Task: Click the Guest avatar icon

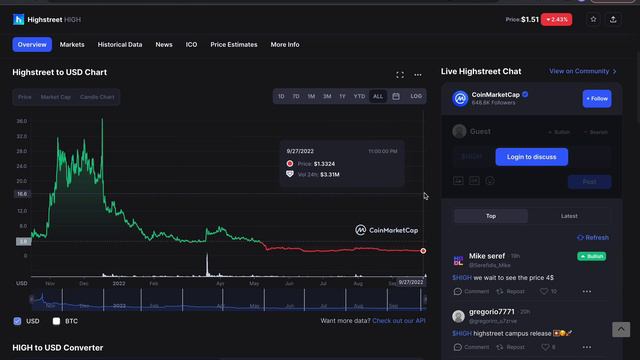Action: (459, 131)
